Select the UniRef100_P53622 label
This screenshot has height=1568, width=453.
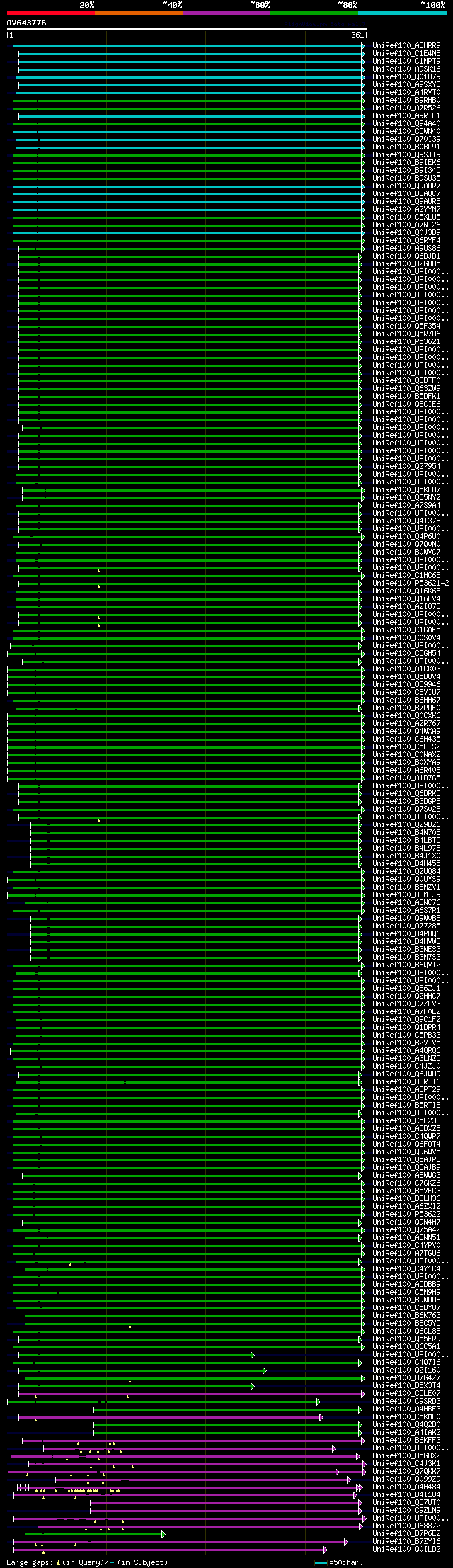[x=406, y=1215]
